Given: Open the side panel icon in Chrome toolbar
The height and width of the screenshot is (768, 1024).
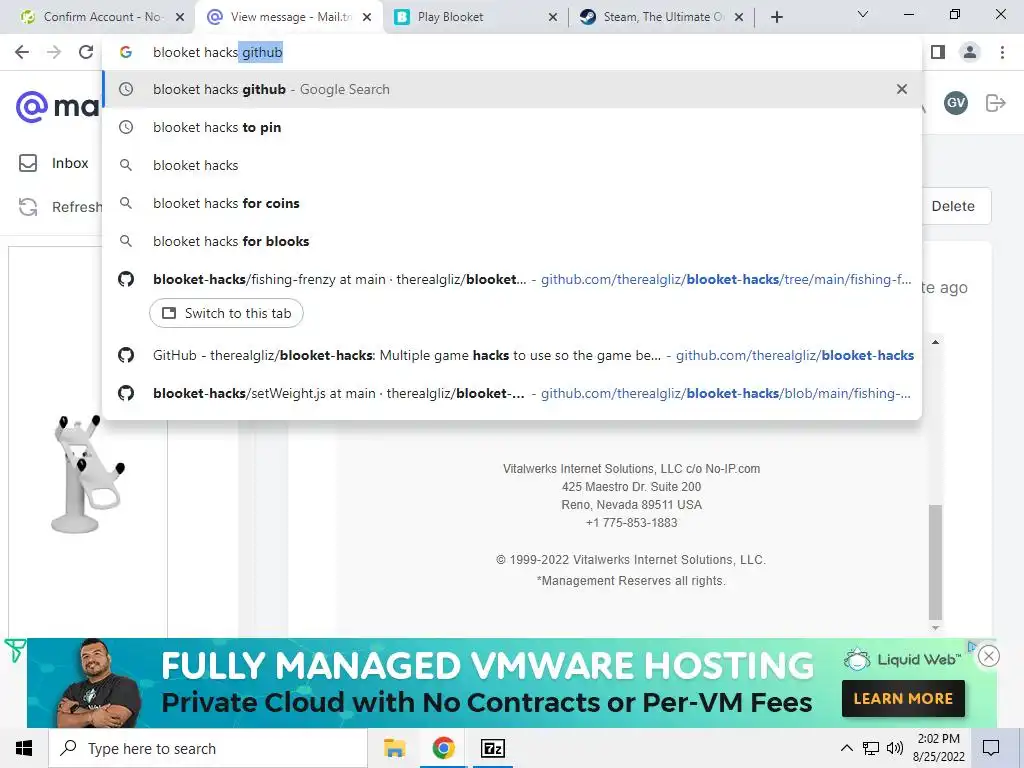Looking at the screenshot, I should click(938, 52).
